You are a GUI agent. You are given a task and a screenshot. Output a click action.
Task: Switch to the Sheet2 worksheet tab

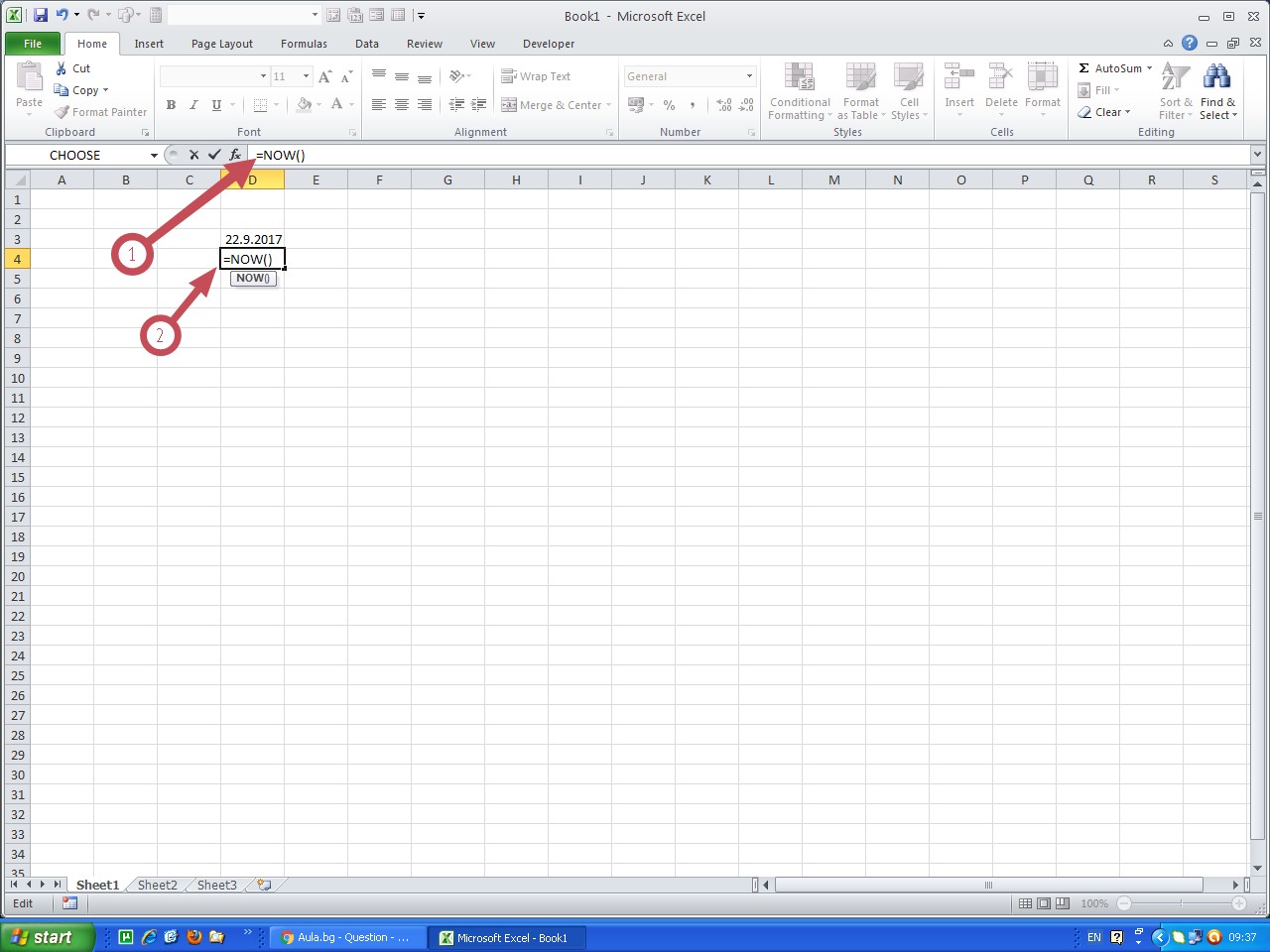pyautogui.click(x=157, y=885)
